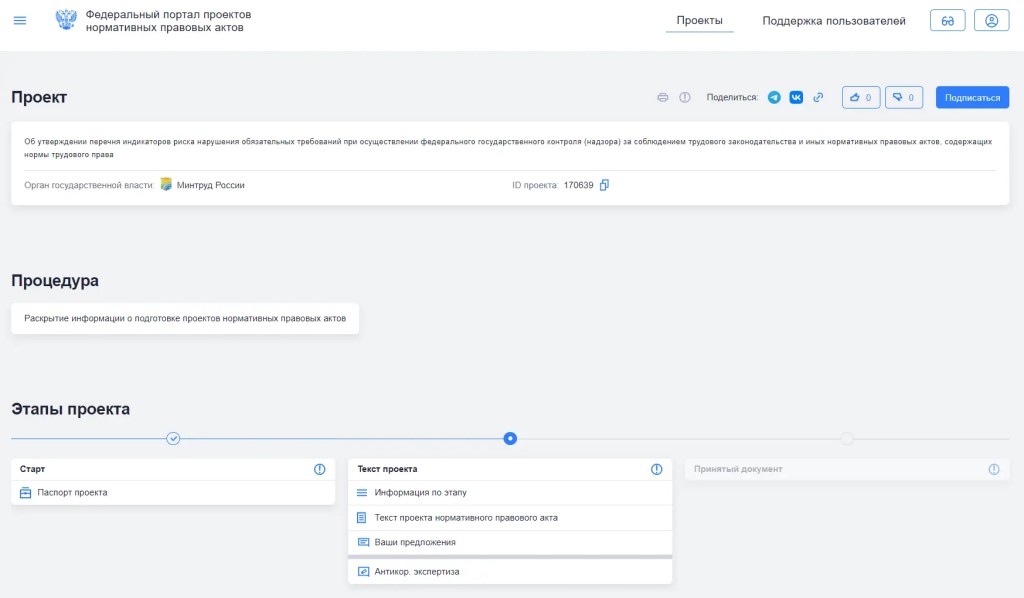Select the completed Старт timeline marker
The height and width of the screenshot is (598, 1024).
click(173, 438)
